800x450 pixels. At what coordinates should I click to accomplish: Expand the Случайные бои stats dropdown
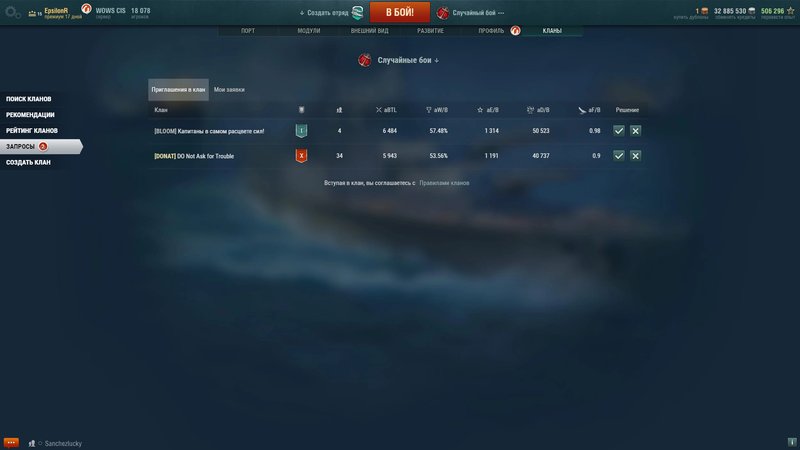click(x=408, y=60)
